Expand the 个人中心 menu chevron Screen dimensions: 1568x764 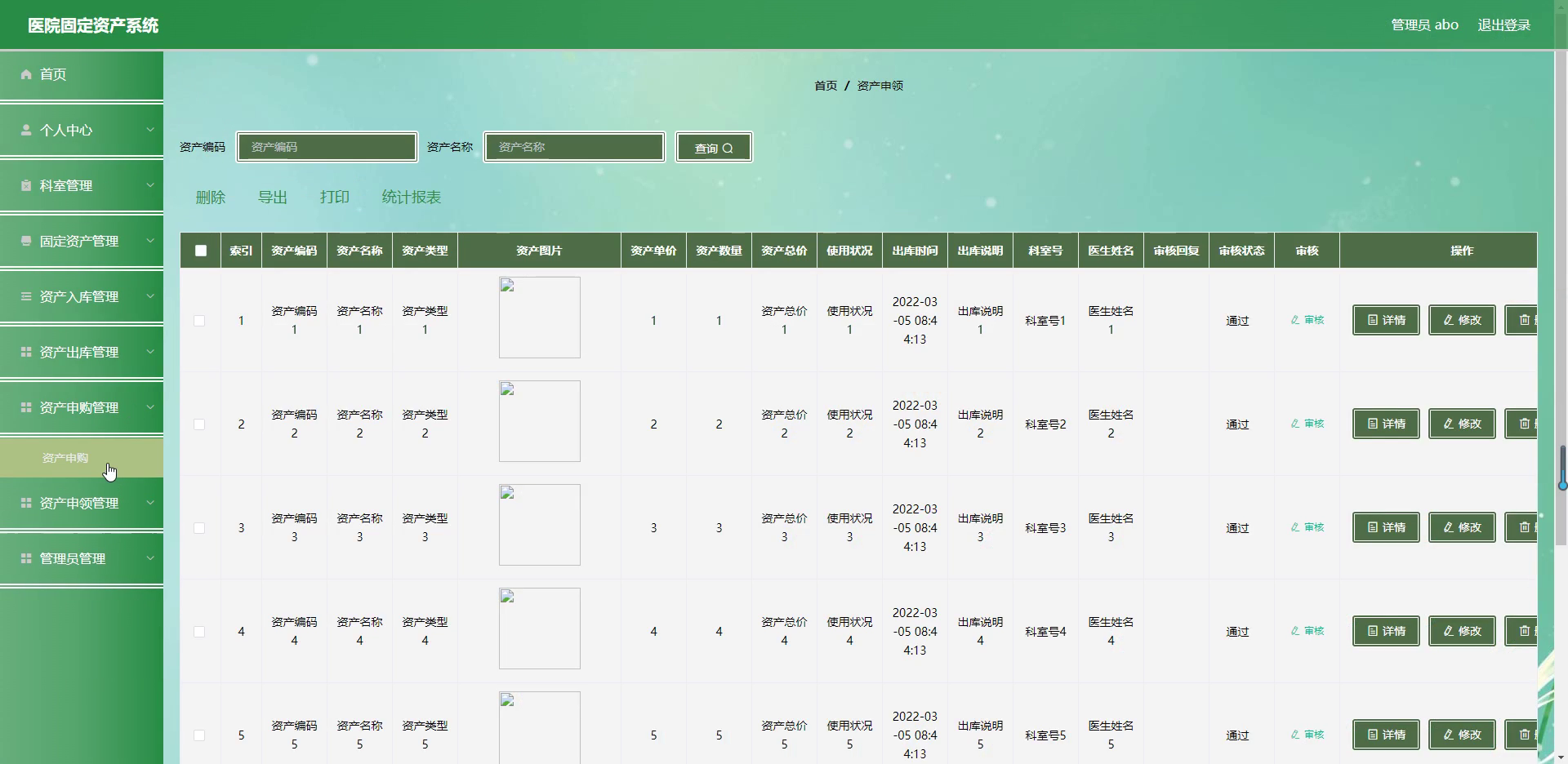click(x=150, y=130)
